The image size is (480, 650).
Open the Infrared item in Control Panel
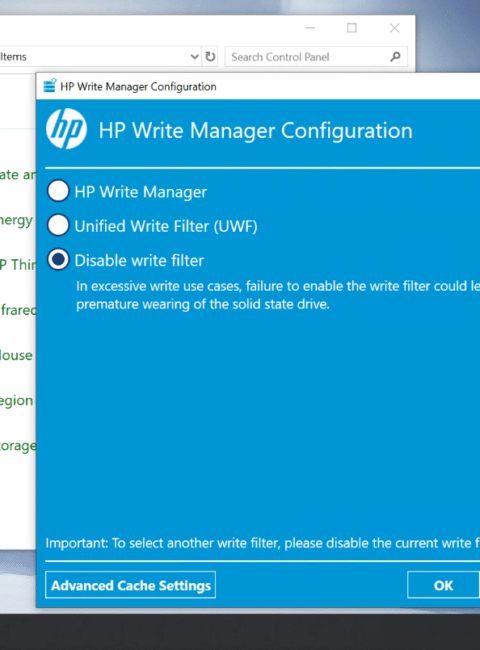tap(18, 310)
